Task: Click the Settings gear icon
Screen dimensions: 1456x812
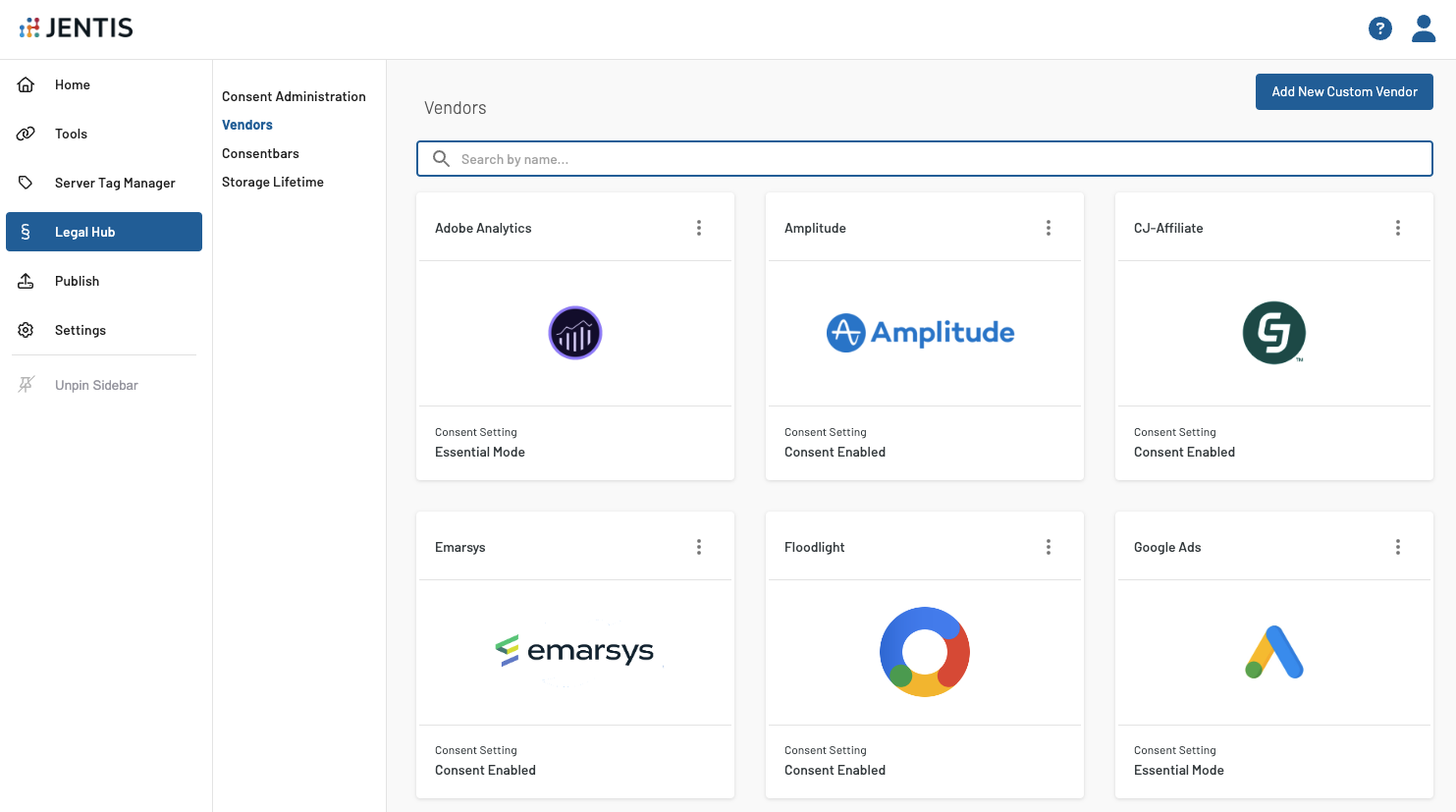Action: [27, 330]
